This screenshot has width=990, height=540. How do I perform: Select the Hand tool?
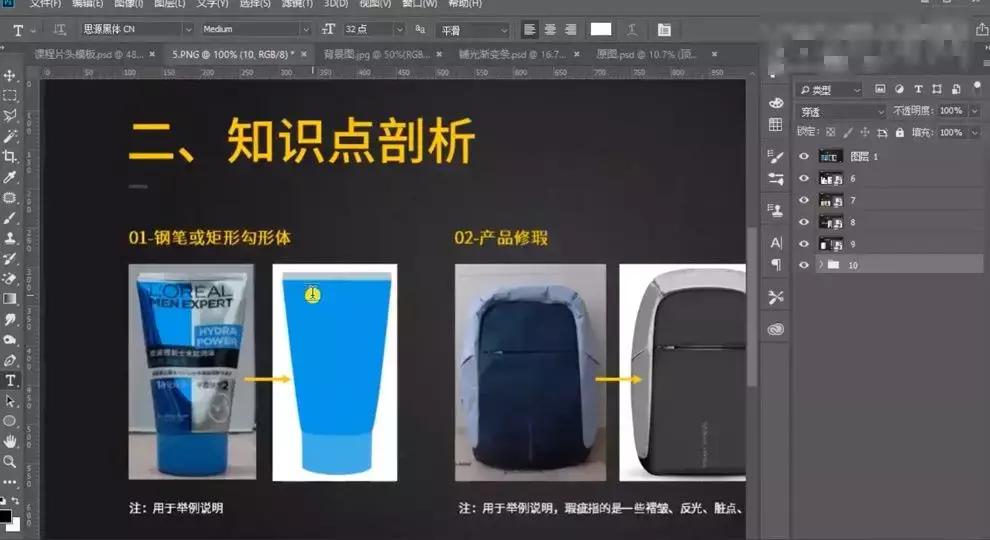[9, 441]
